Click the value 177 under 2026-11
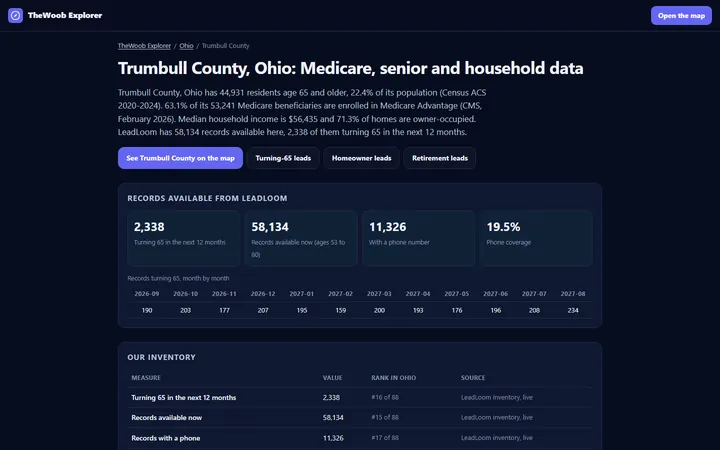 tap(224, 310)
